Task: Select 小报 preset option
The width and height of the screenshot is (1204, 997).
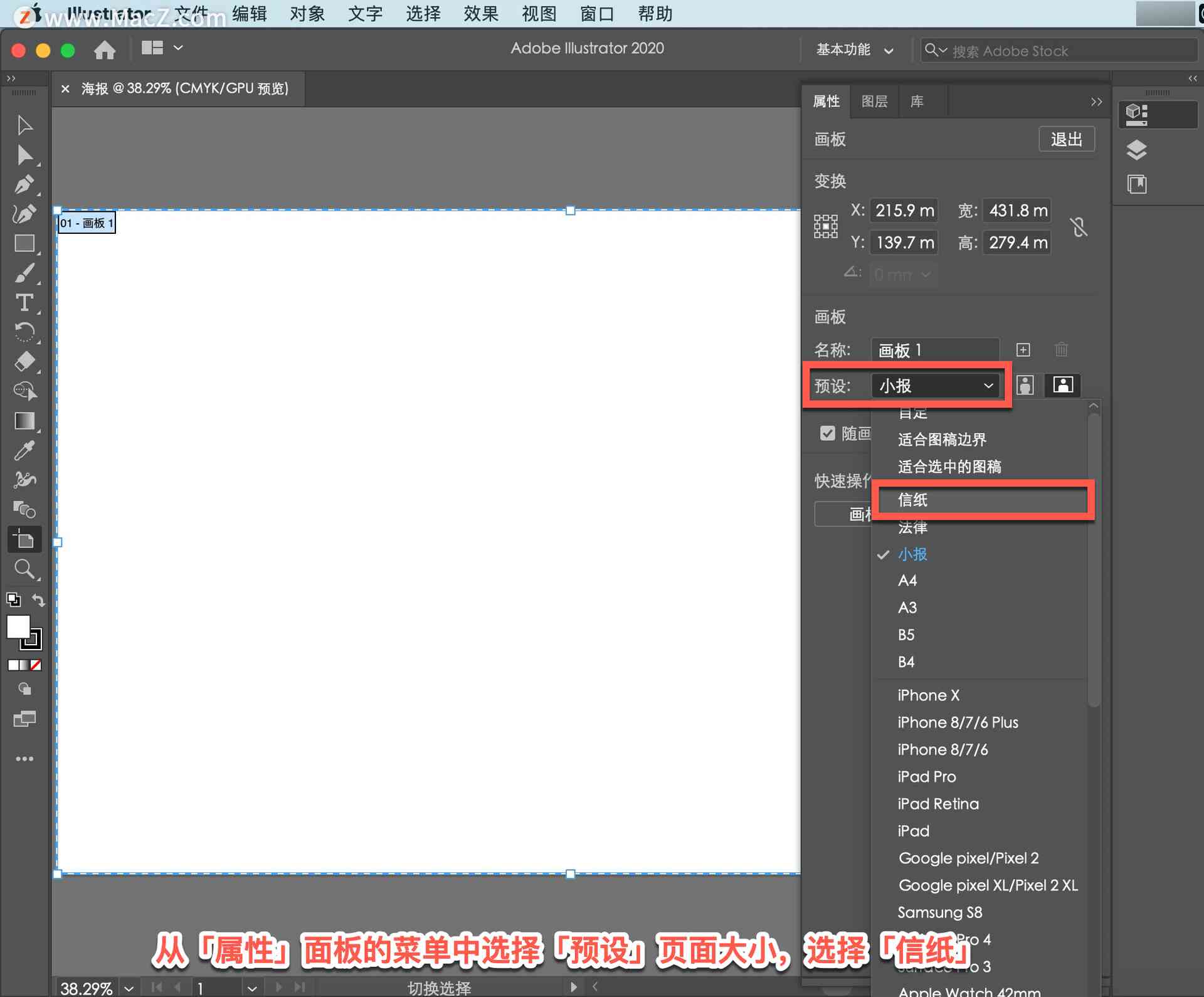Action: (911, 553)
